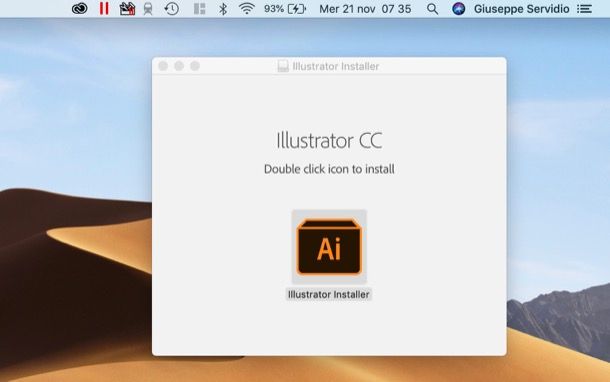The width and height of the screenshot is (610, 382).
Task: Click the red pause bars menu bar icon
Action: pyautogui.click(x=104, y=9)
